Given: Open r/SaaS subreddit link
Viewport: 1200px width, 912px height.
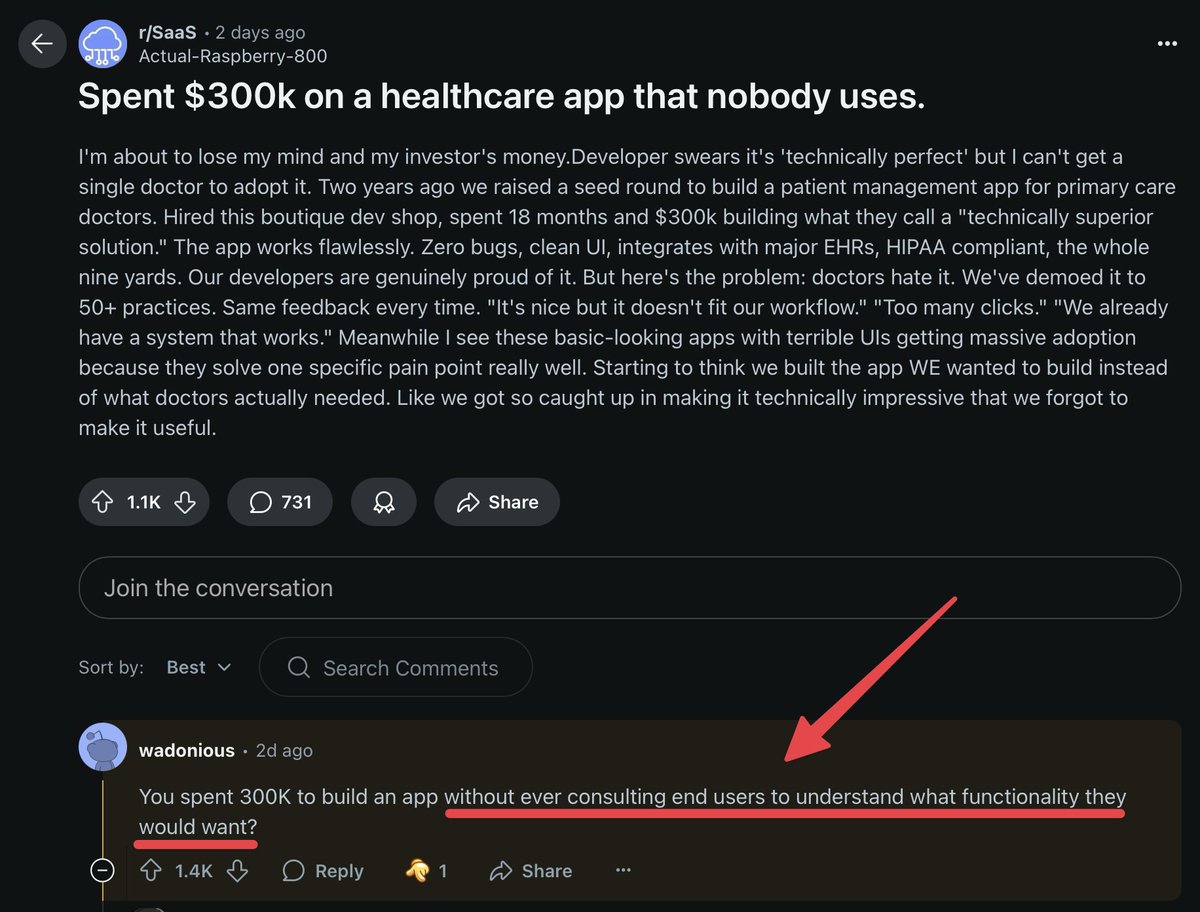Looking at the screenshot, I should click(x=168, y=33).
